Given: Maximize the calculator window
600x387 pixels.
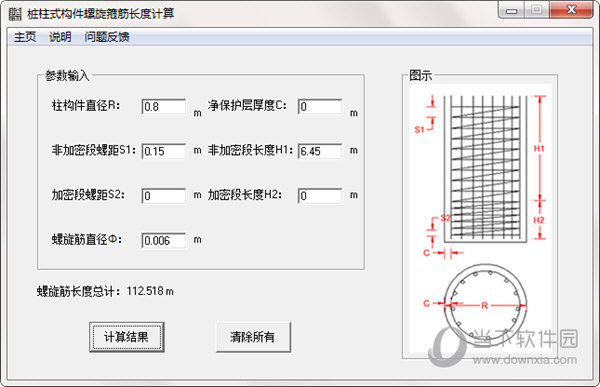Looking at the screenshot, I should [537, 10].
